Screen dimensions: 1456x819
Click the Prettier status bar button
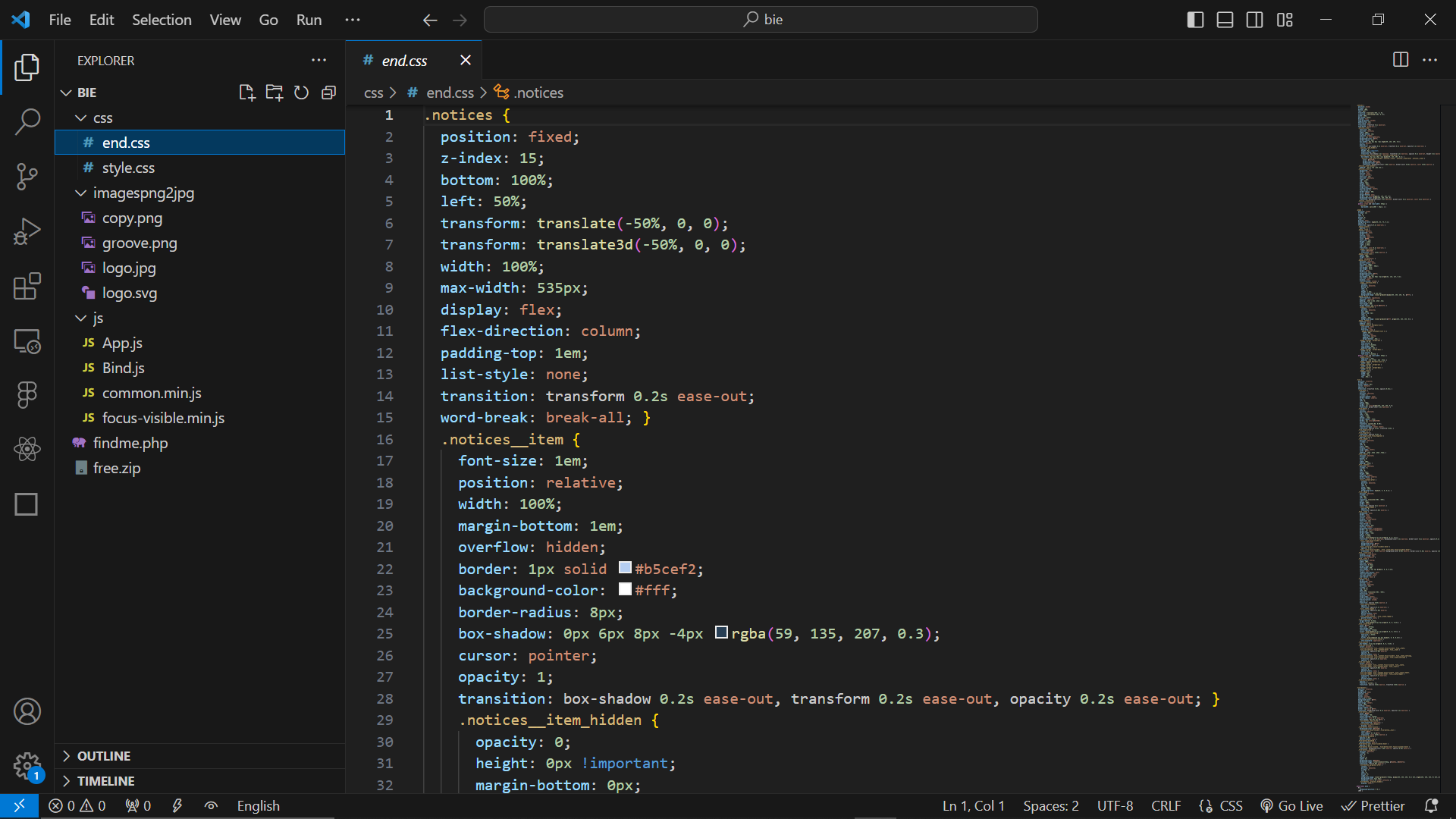pyautogui.click(x=1373, y=806)
